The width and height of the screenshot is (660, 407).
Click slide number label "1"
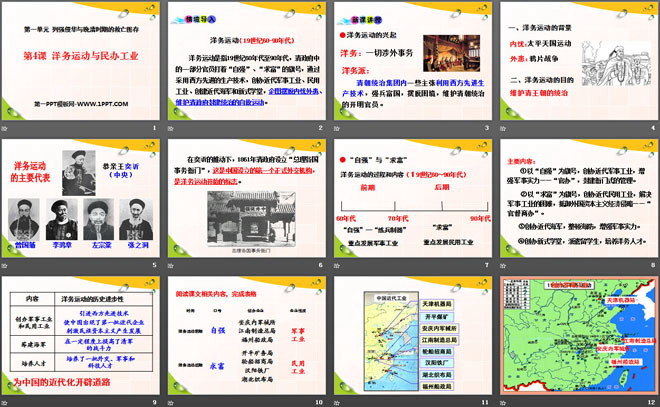[x=154, y=128]
